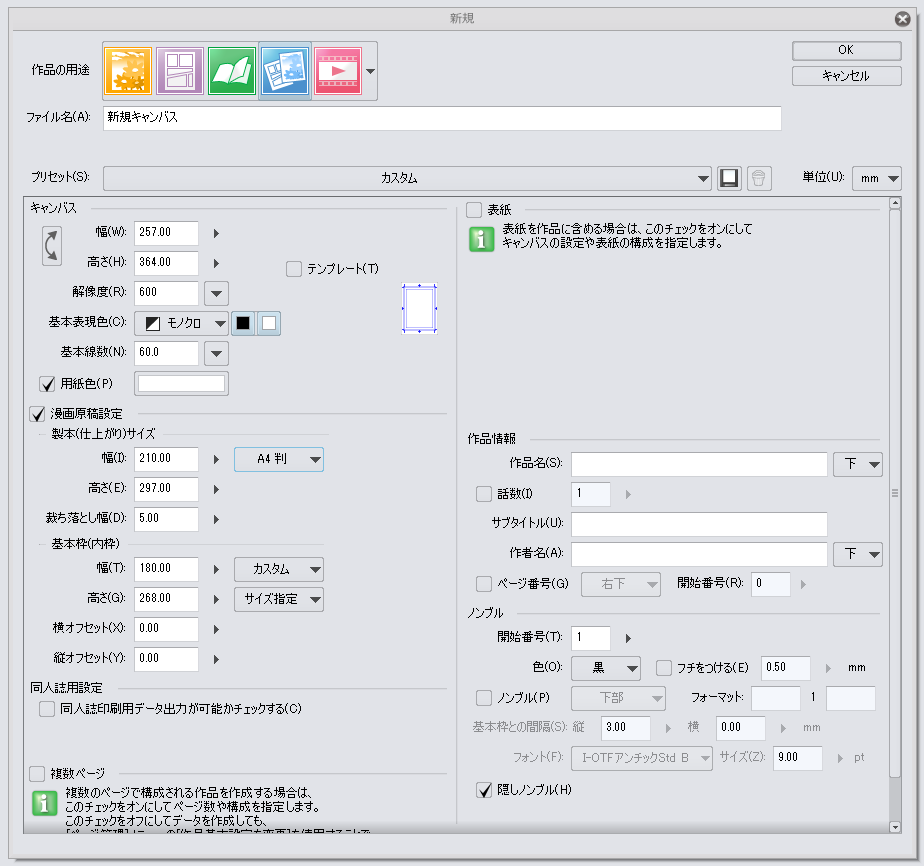This screenshot has height=866, width=924.
Task: Open the folio 色 黒 dropdown
Action: pyautogui.click(x=606, y=668)
